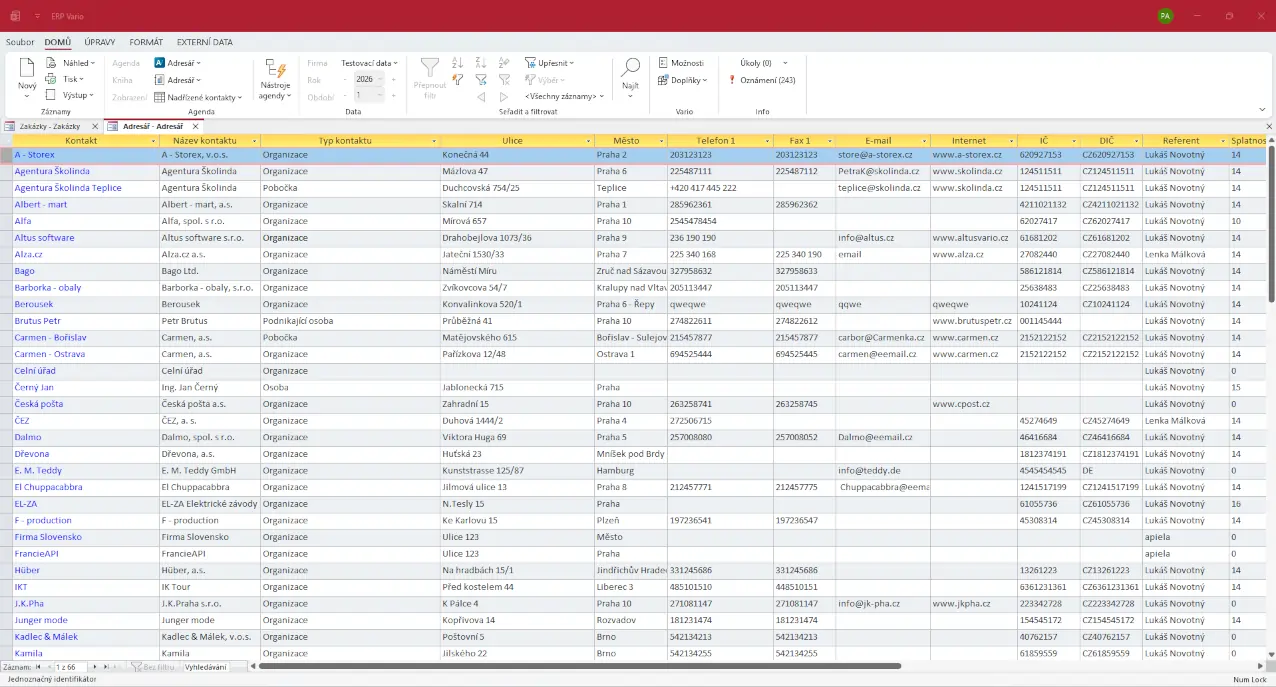Open the EXTERNÍ DATA ribbon tab
This screenshot has height=687, width=1276.
click(x=204, y=42)
